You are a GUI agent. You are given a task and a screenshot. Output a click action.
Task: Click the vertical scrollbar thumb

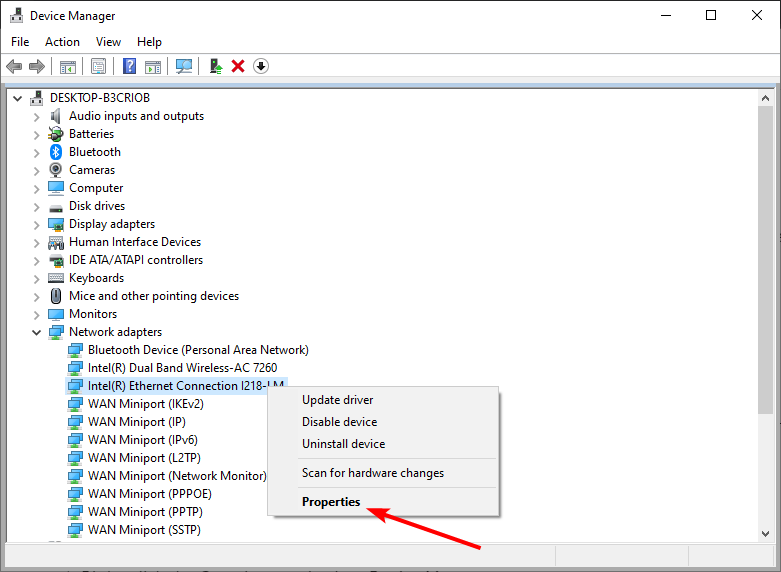click(x=766, y=260)
